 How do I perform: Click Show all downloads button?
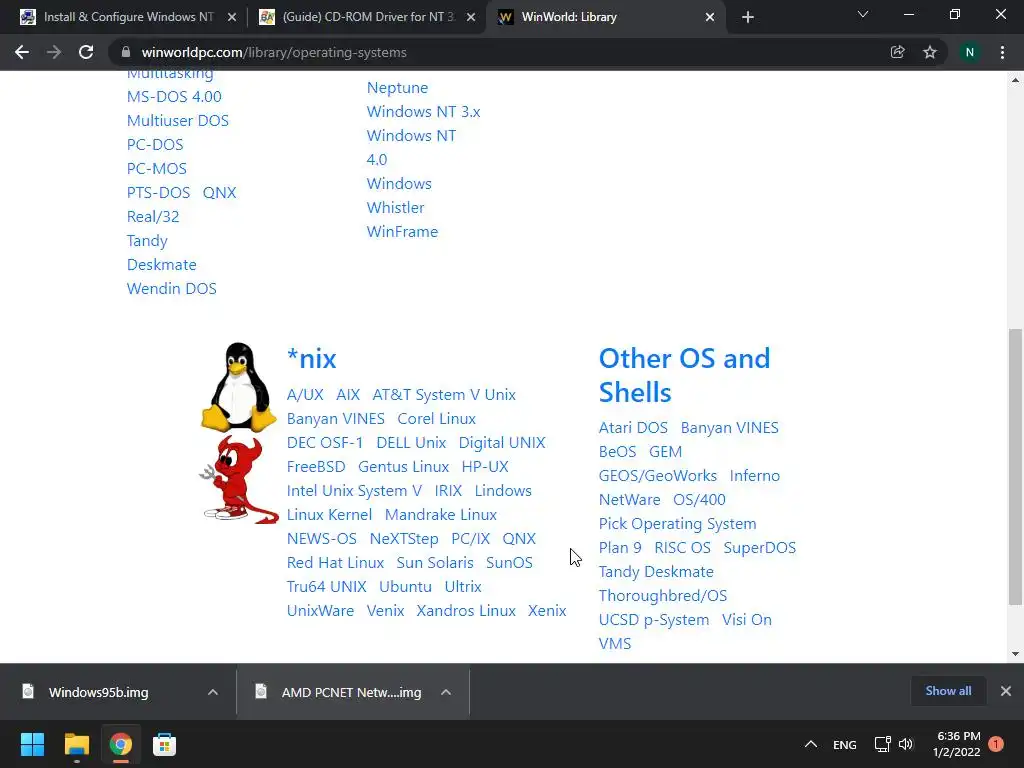[948, 691]
